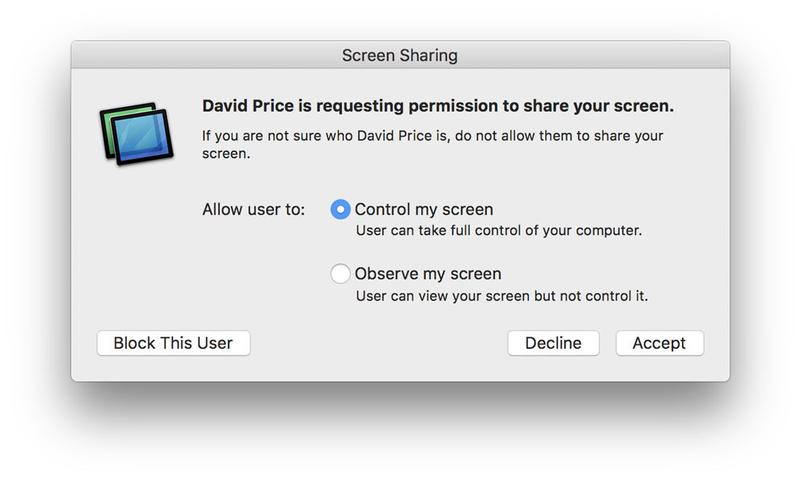Screen dimensions: 800x482
Task: Click the "Observe my screen" option label
Action: (428, 274)
